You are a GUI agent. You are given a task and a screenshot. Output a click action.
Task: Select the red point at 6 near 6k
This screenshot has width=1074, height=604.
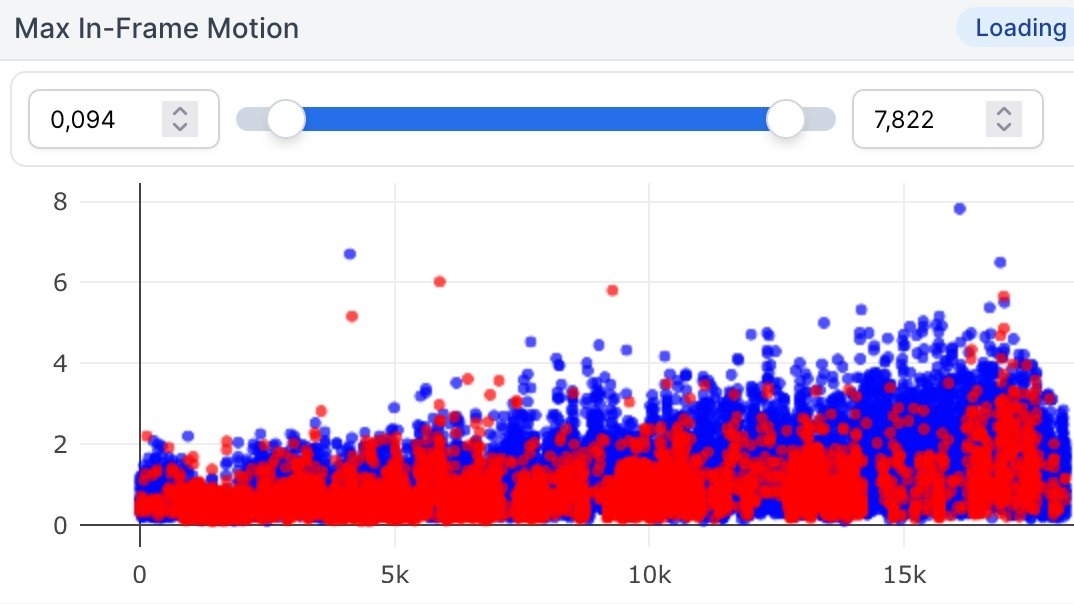440,281
